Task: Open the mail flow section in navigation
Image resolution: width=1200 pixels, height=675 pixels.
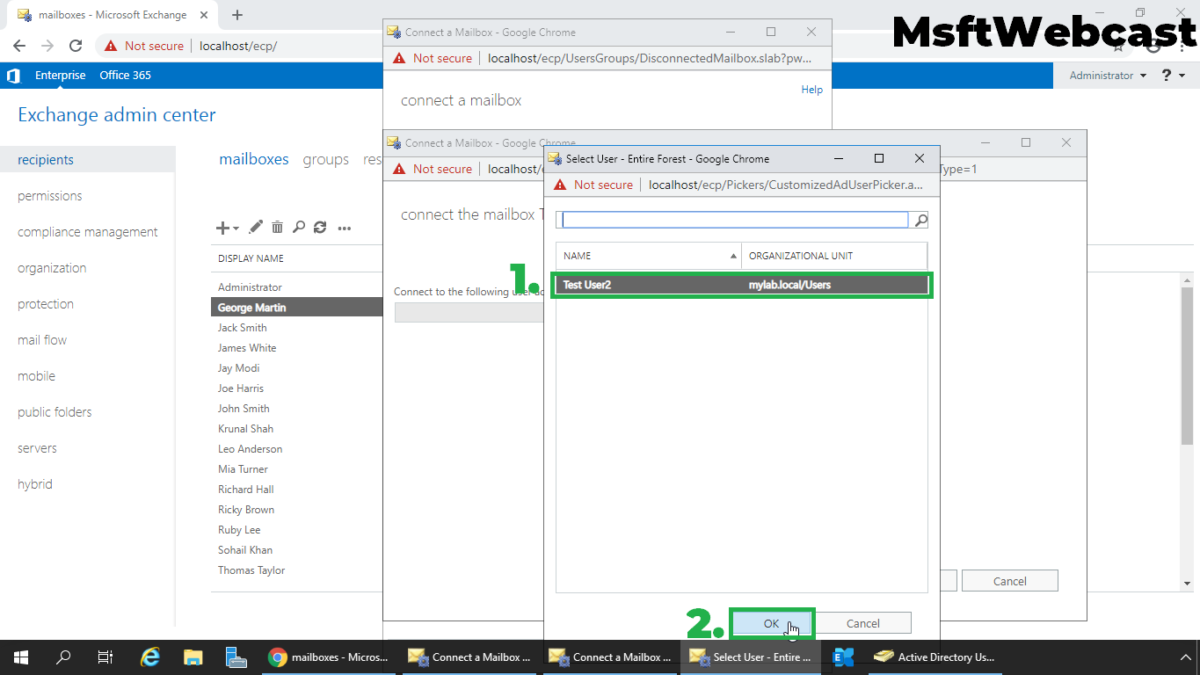Action: click(41, 339)
